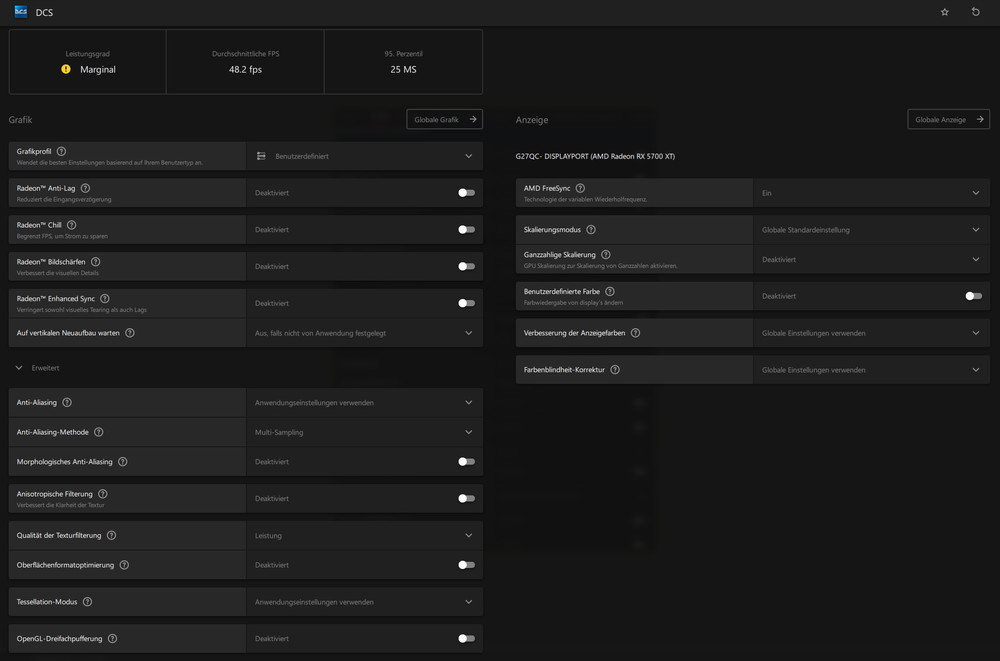1000x661 pixels.
Task: Open help for OpenGL-Dreifachpufferung
Action: tap(111, 638)
